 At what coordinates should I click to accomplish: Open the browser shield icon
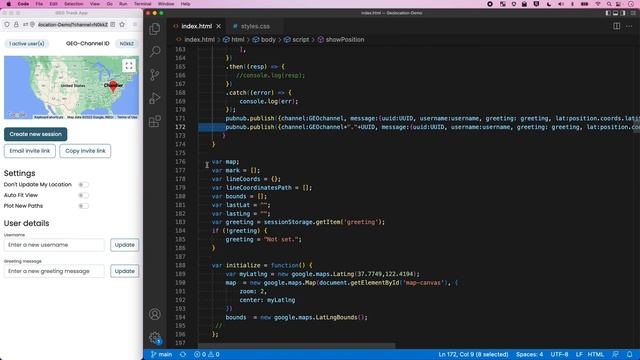coord(7,24)
